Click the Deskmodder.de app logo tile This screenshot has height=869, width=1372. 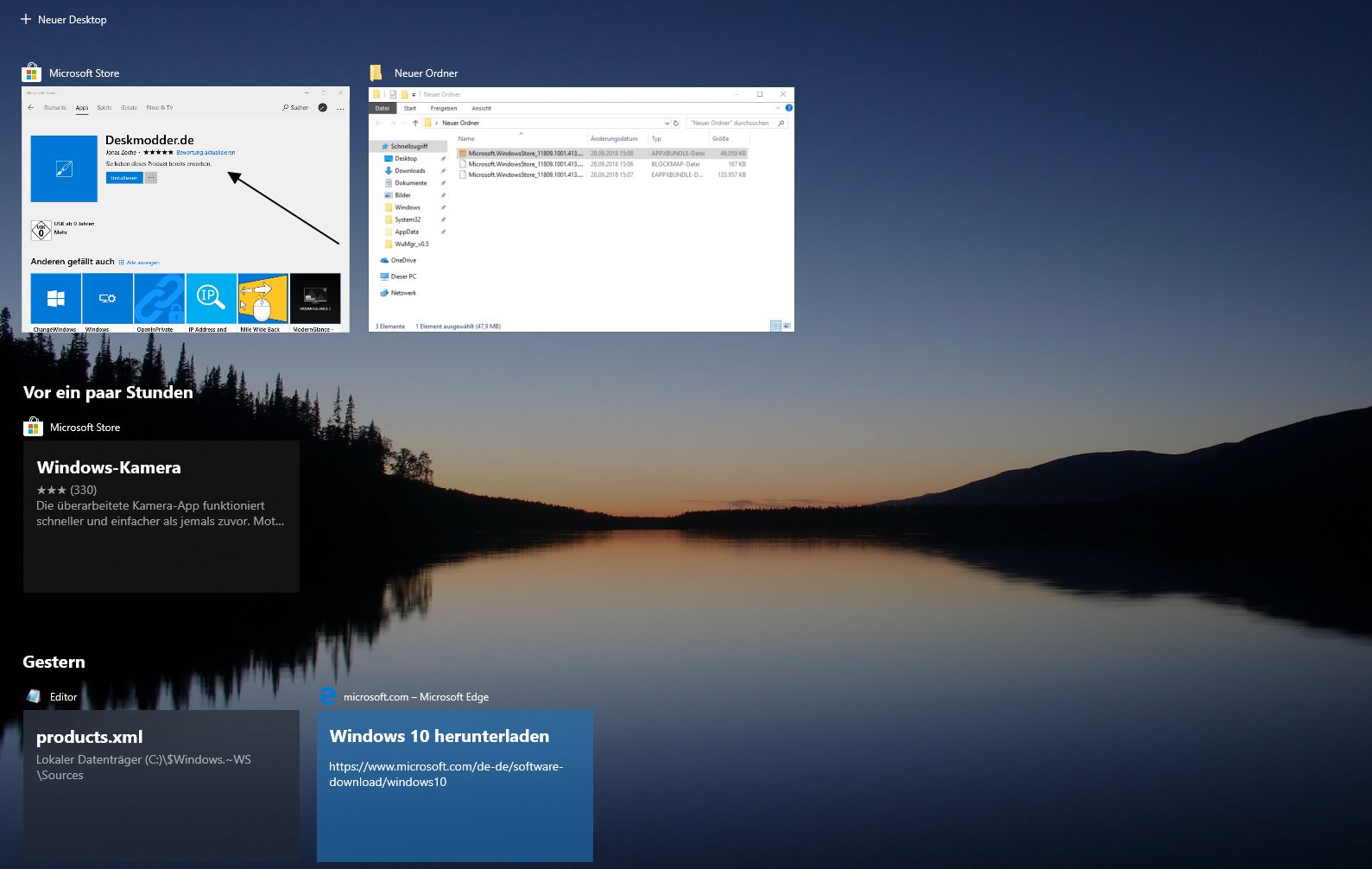[x=64, y=168]
